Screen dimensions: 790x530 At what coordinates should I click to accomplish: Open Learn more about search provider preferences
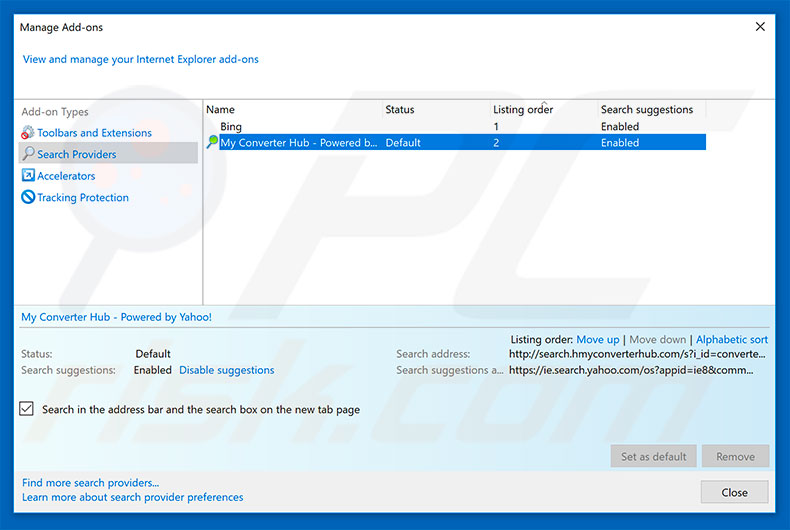pos(133,497)
